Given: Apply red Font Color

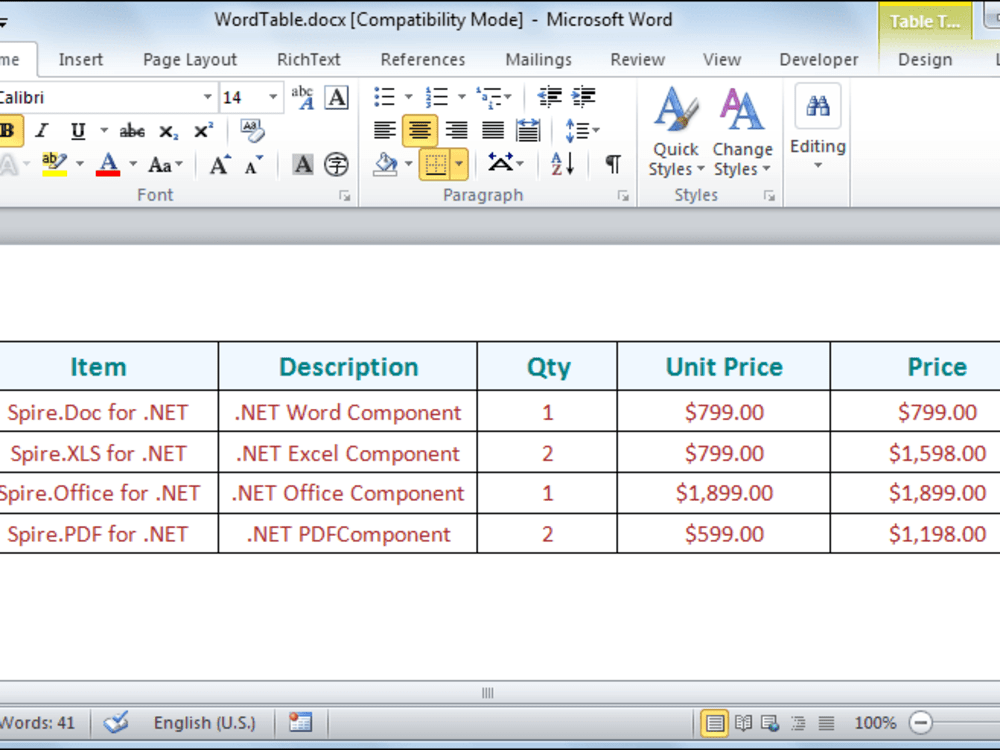Looking at the screenshot, I should pos(108,165).
